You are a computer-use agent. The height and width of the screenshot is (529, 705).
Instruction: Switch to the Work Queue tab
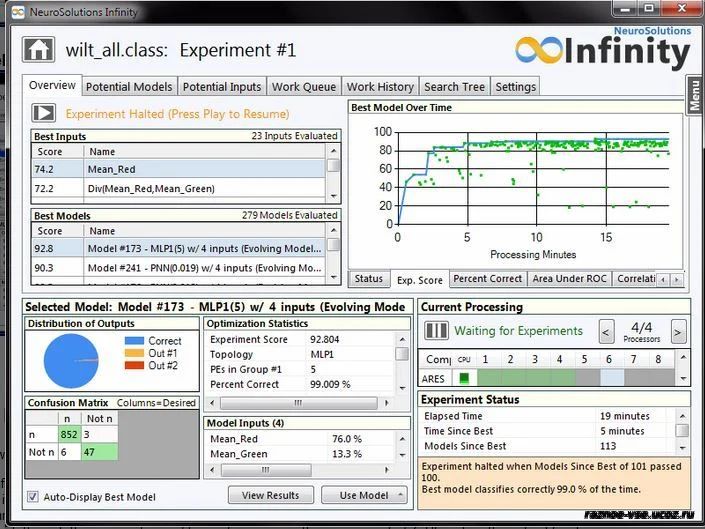tap(304, 87)
